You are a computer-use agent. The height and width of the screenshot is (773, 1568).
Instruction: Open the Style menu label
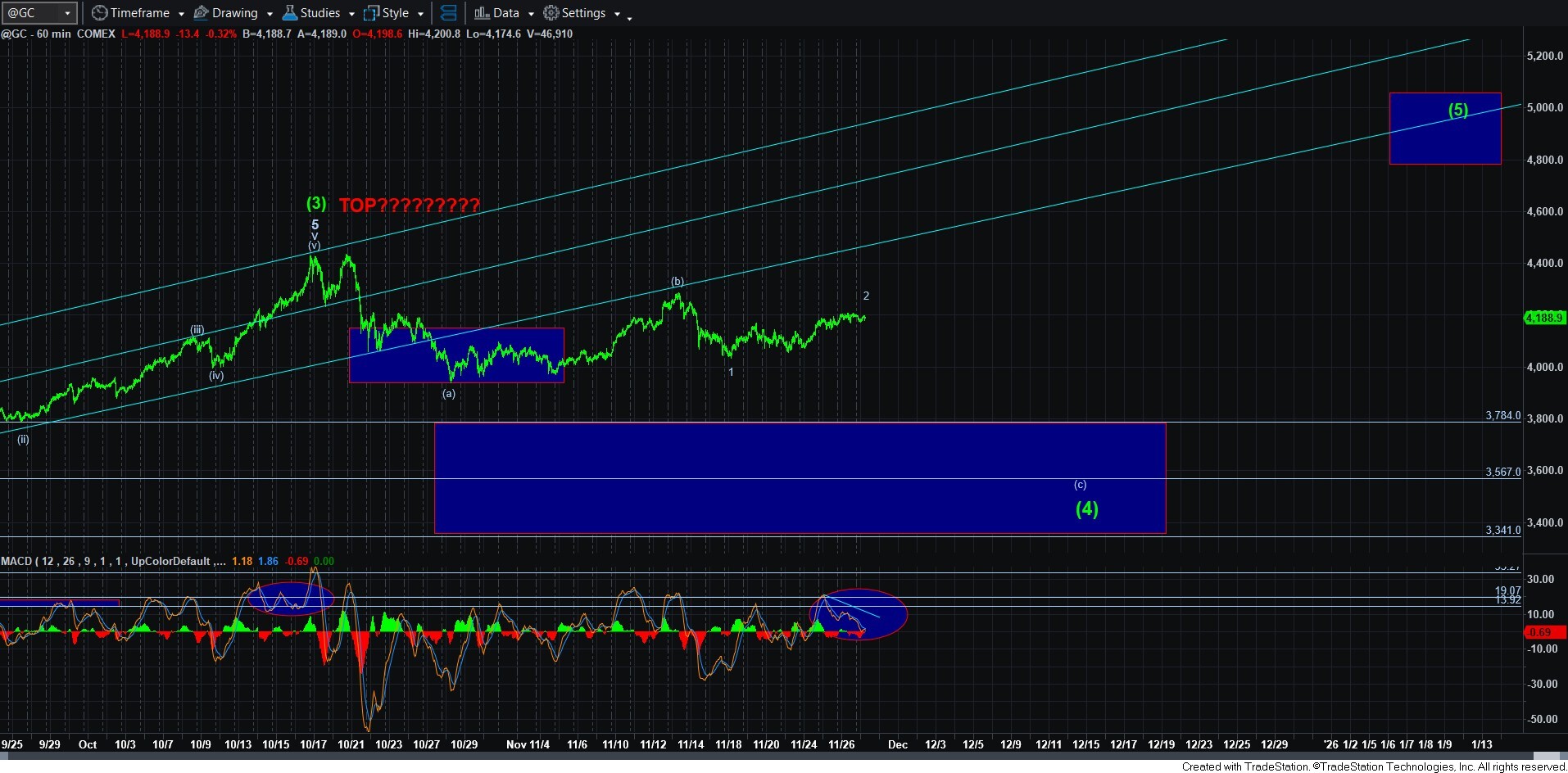(395, 13)
